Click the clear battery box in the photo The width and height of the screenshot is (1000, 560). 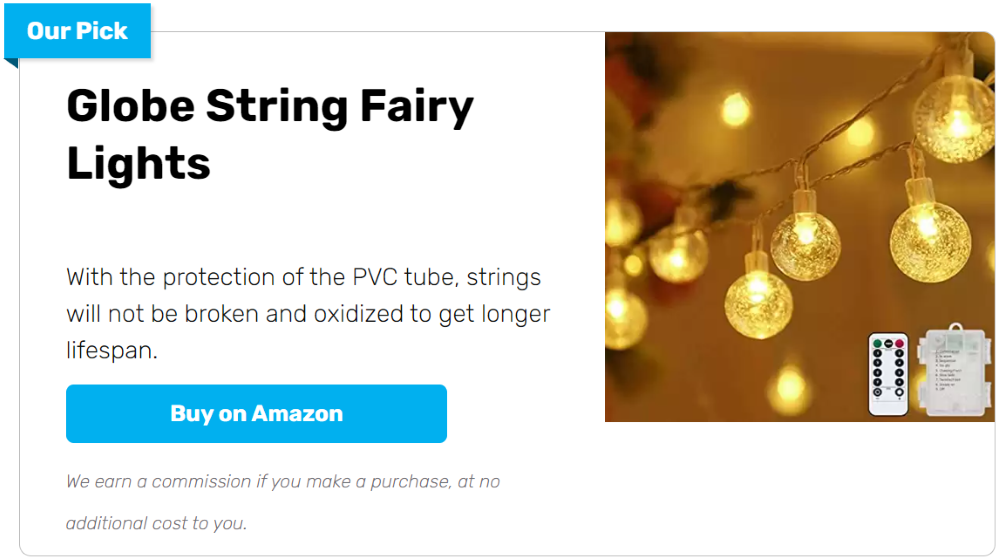tap(954, 371)
